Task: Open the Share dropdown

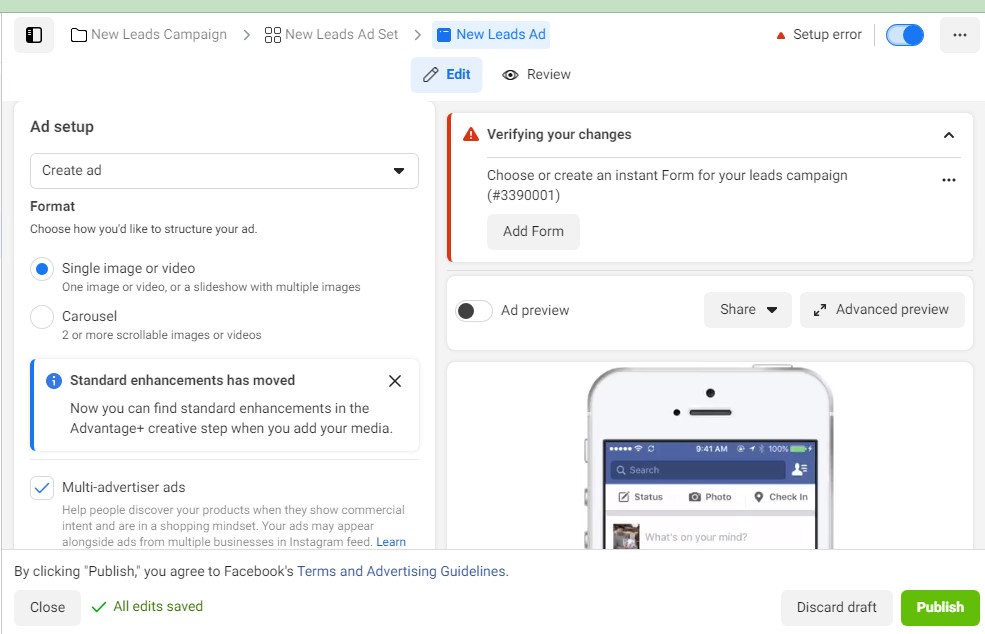Action: click(x=748, y=310)
